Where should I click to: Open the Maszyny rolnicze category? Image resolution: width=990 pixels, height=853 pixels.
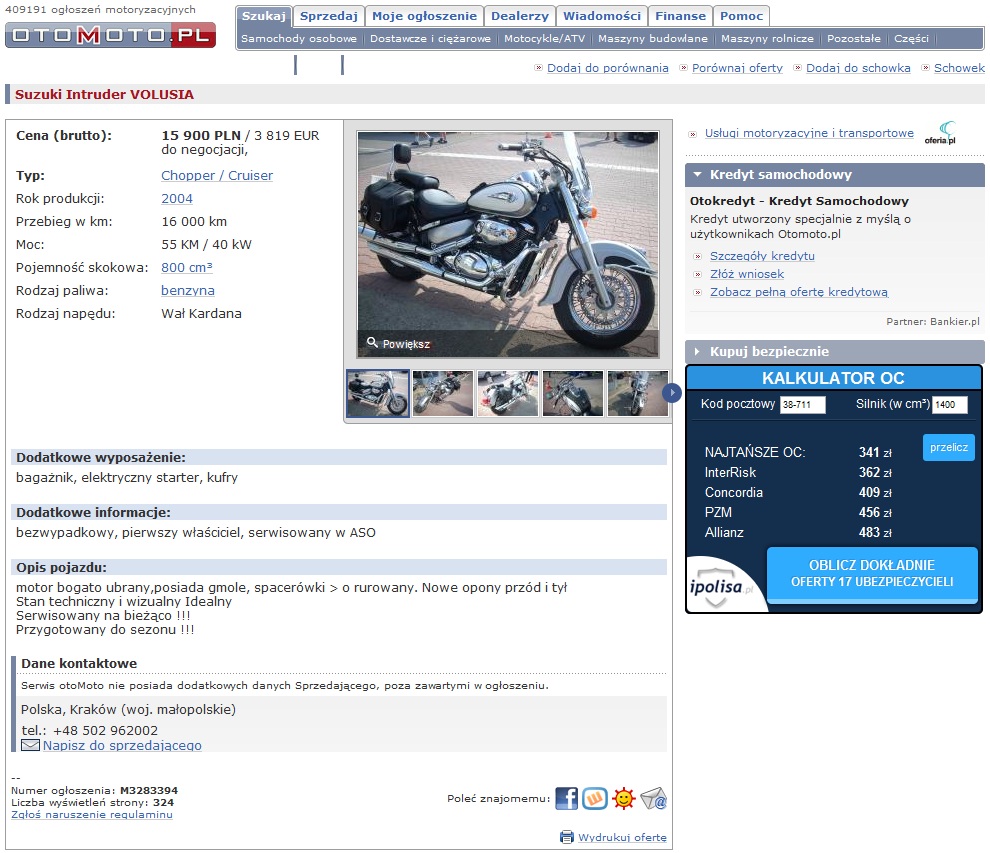[x=767, y=39]
